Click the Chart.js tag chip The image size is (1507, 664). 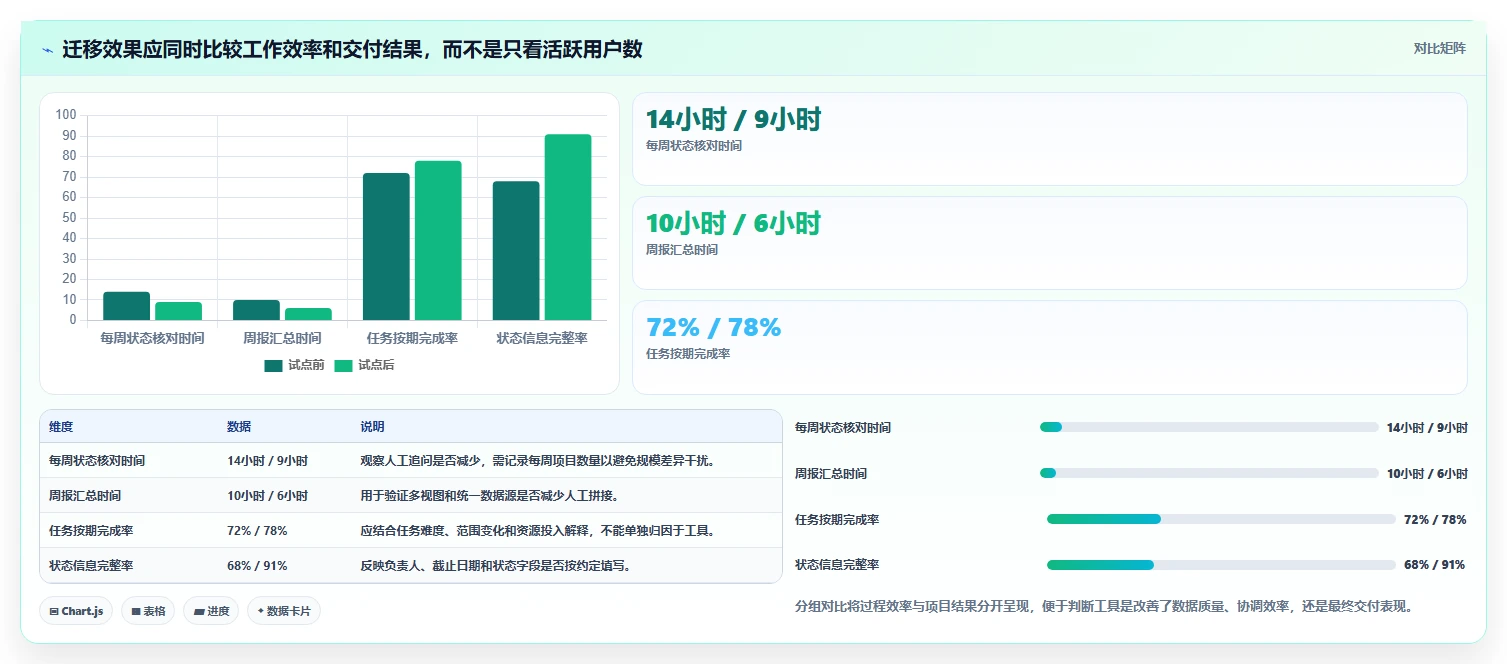click(x=76, y=611)
